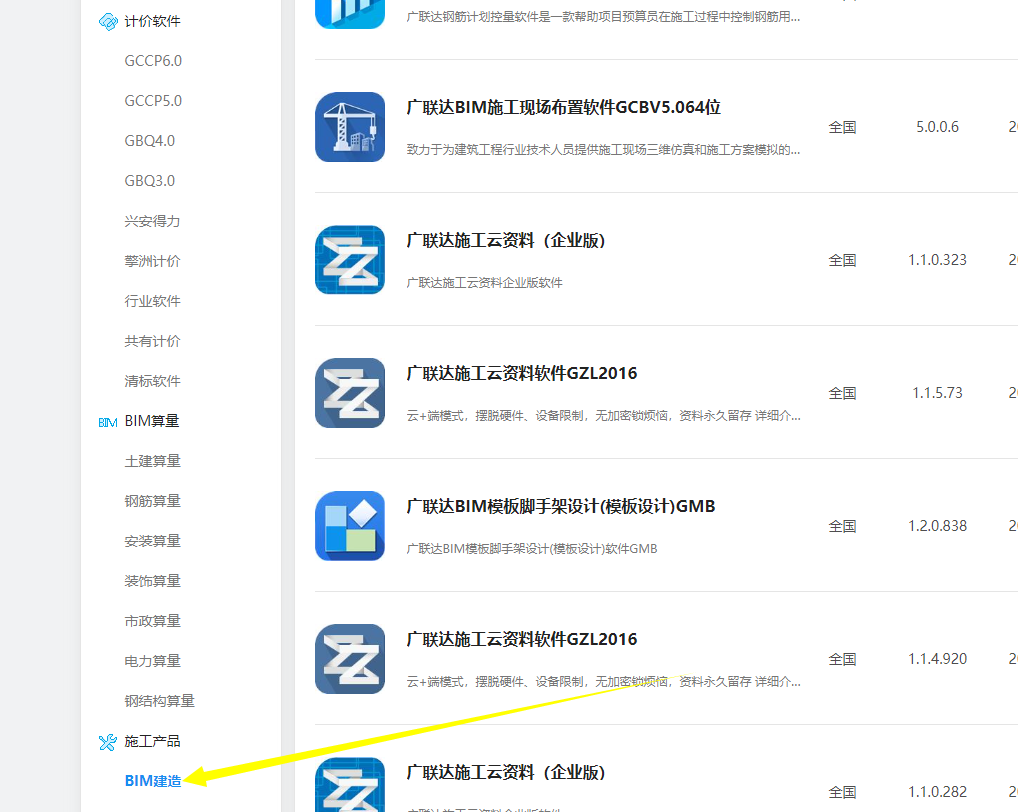Screen dimensions: 1018x812
Task: Open 广联达施工云资料 企业版 1.1.0.323 icon
Action: click(350, 260)
